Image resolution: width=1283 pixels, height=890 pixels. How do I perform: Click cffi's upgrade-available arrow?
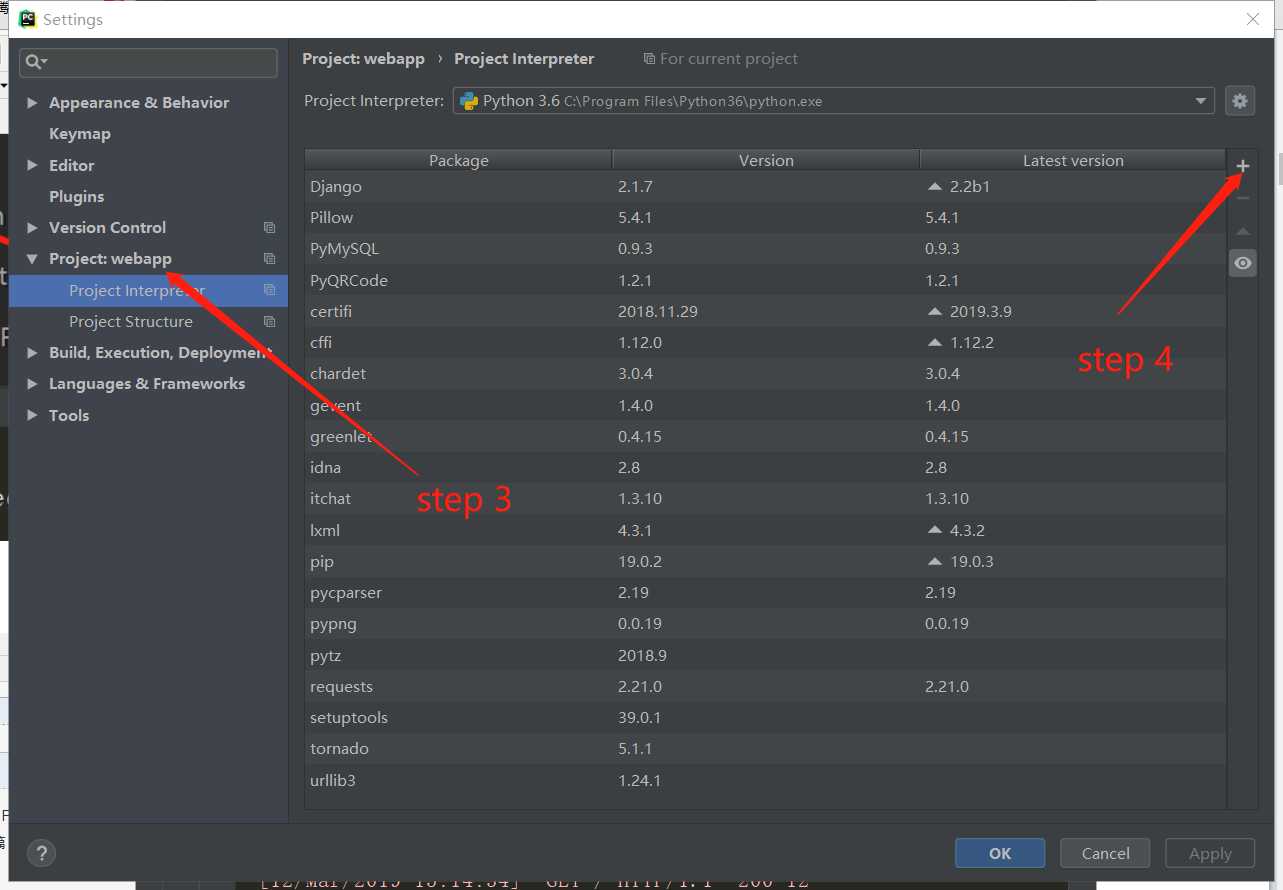click(x=935, y=342)
